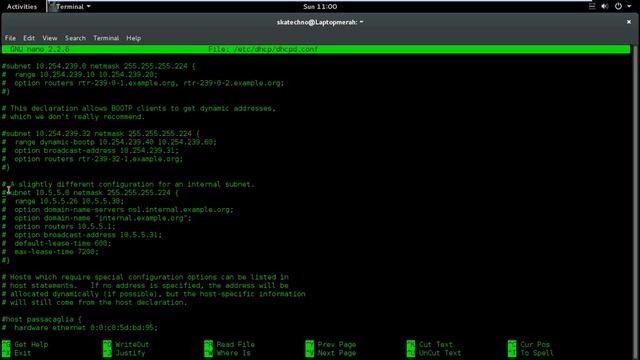Click line 'option routers rtr-239-32-1.example.org'
Image resolution: width=640 pixels, height=360 pixels.
pos(92,159)
